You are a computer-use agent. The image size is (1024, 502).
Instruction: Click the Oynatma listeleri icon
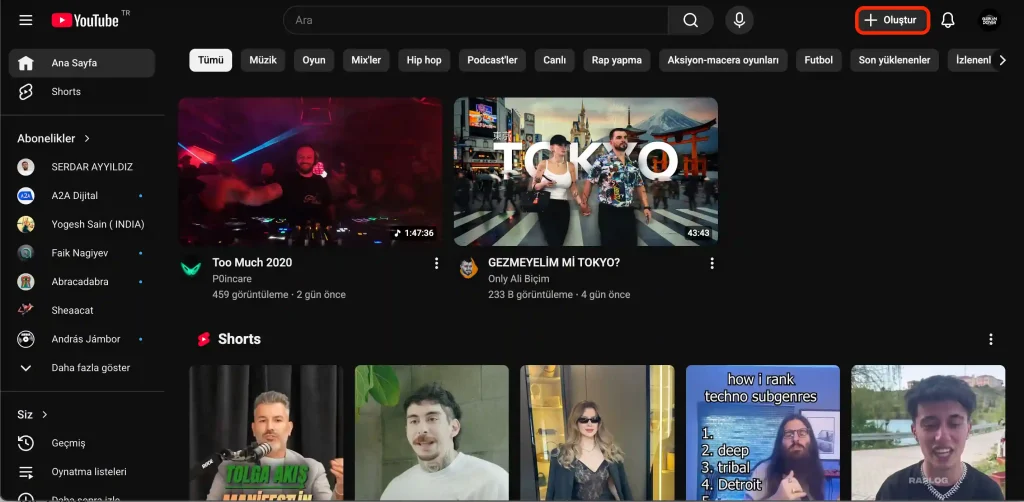(x=25, y=472)
